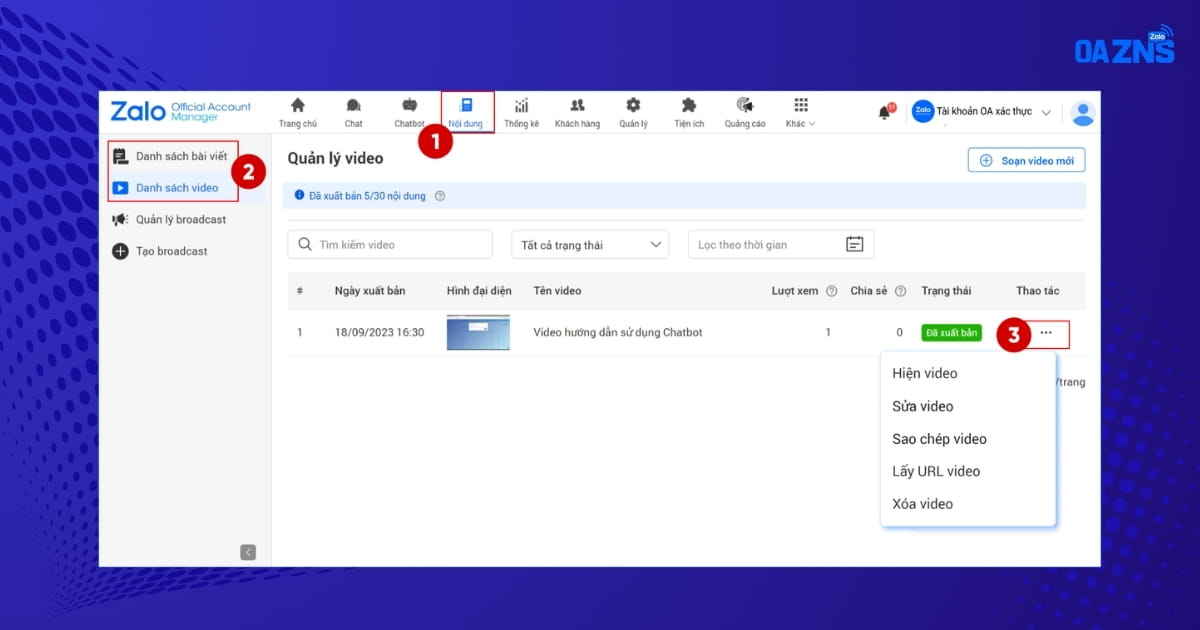Open the Chatbot tutorial video thumbnail
Screen dimensions: 1200x630
point(478,332)
